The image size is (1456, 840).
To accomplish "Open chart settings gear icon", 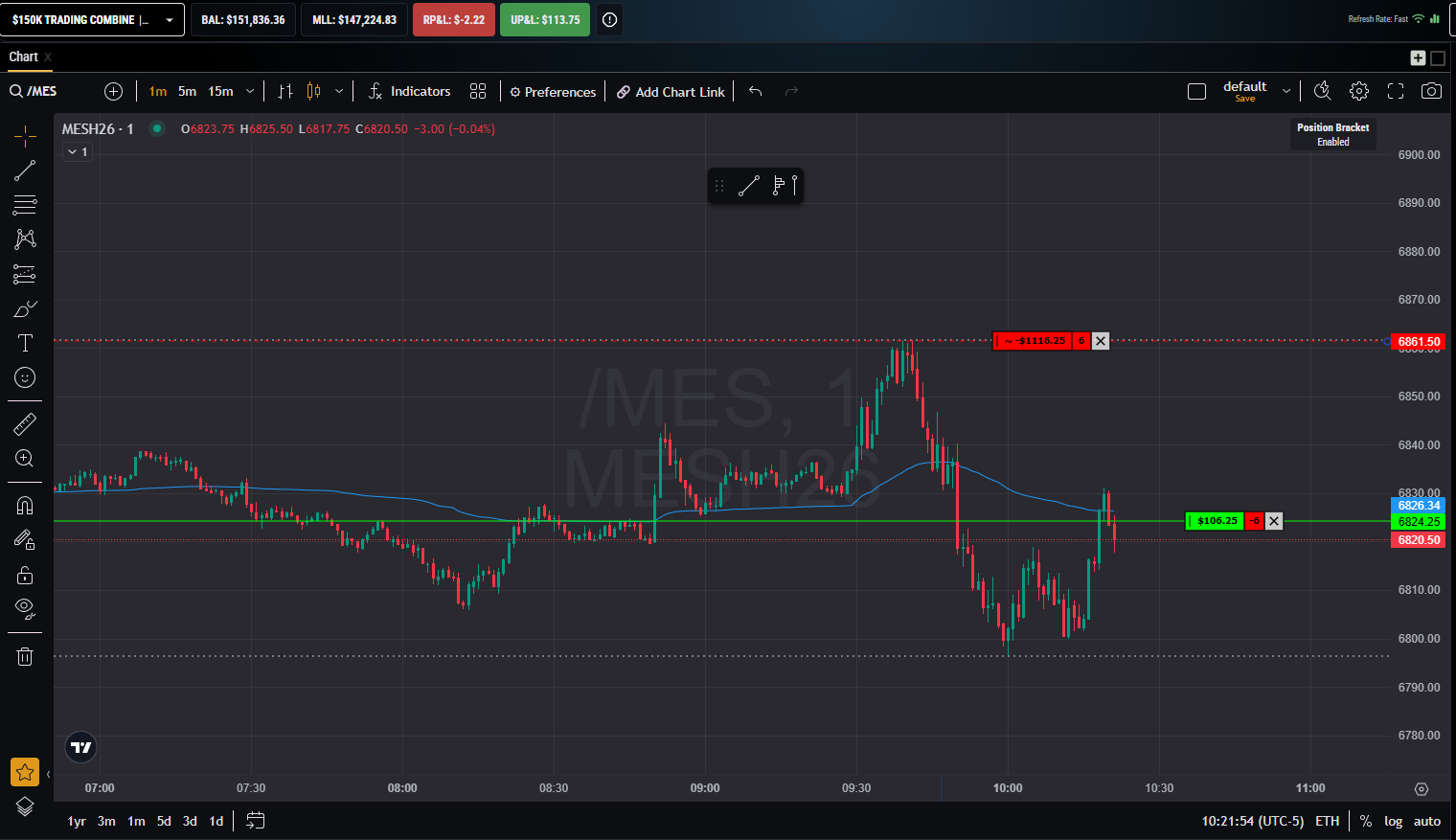I will tap(1359, 91).
